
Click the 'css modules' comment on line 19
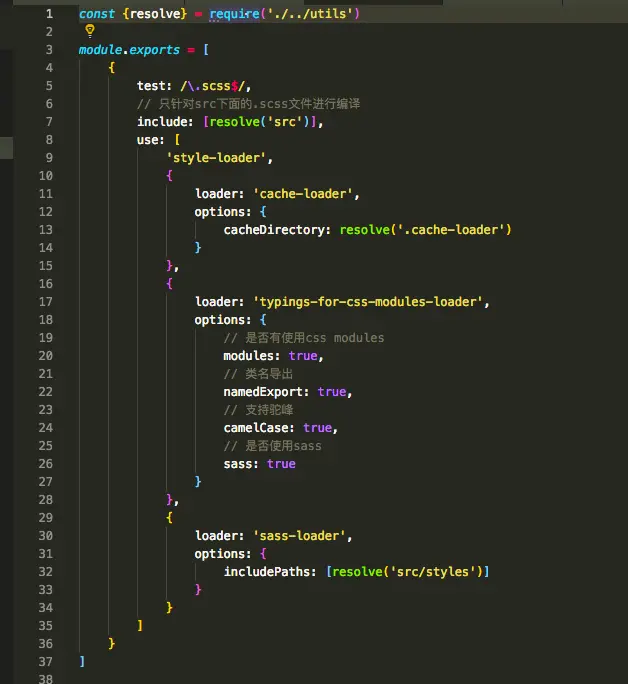tap(304, 338)
